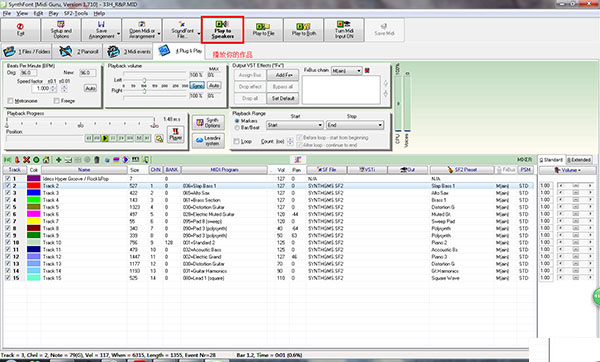Viewport: 600px width, 362px height.
Task: Click the green plus icon in track toolbar
Action: (59, 160)
